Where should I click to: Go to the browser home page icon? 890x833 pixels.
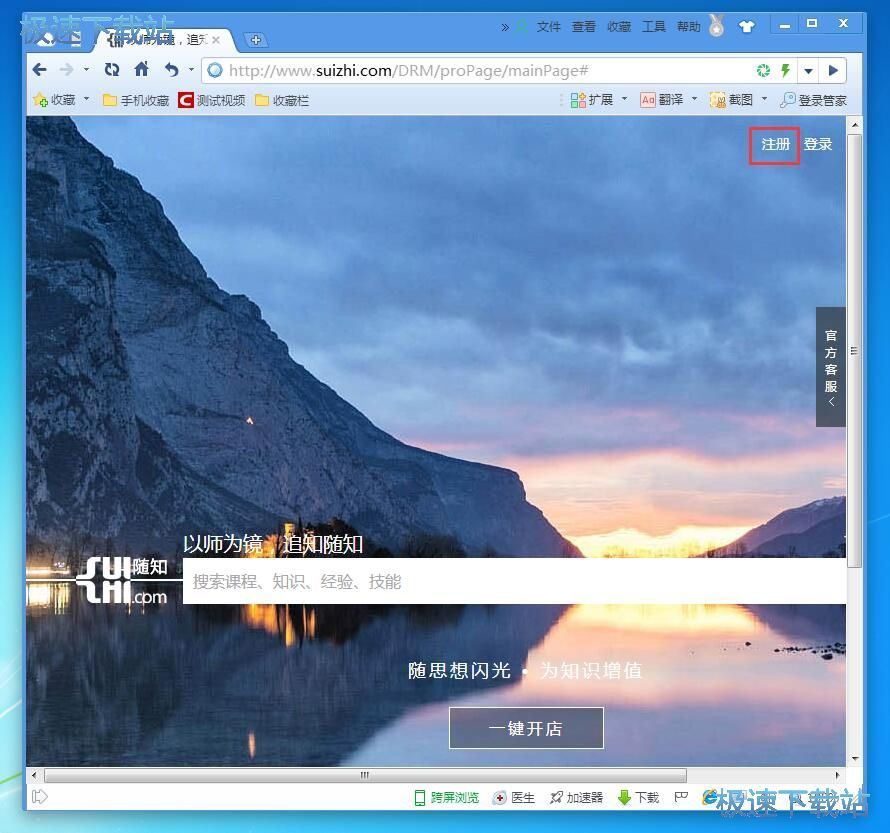(x=142, y=69)
